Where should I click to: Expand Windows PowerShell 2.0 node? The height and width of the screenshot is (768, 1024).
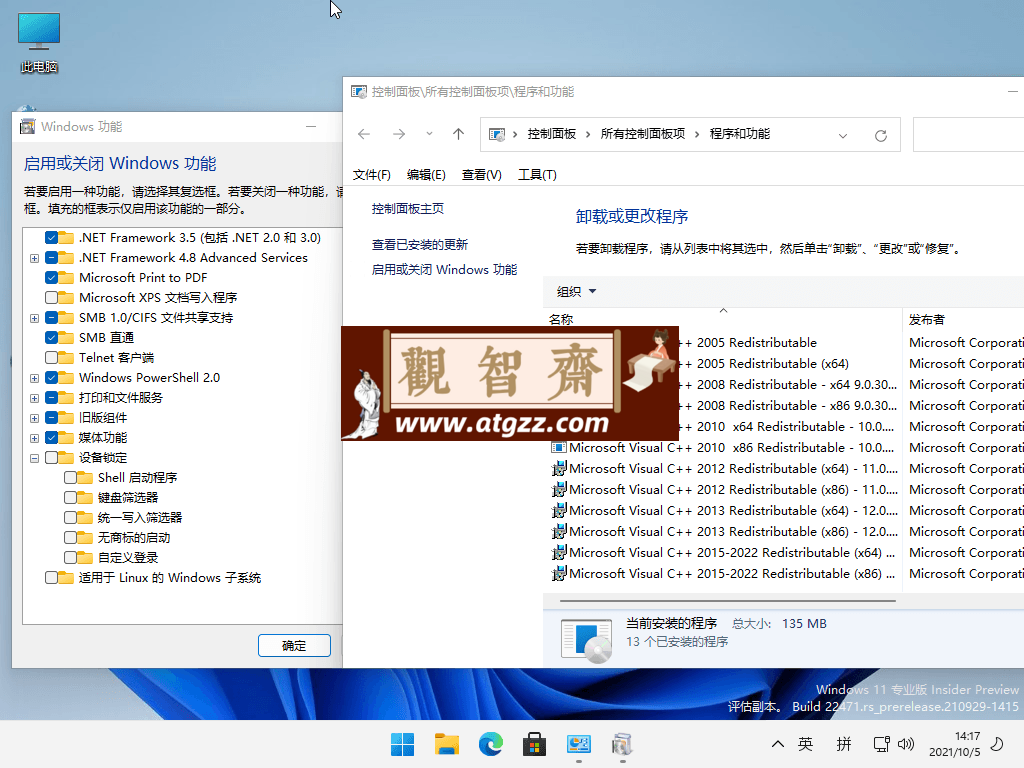pyautogui.click(x=34, y=378)
